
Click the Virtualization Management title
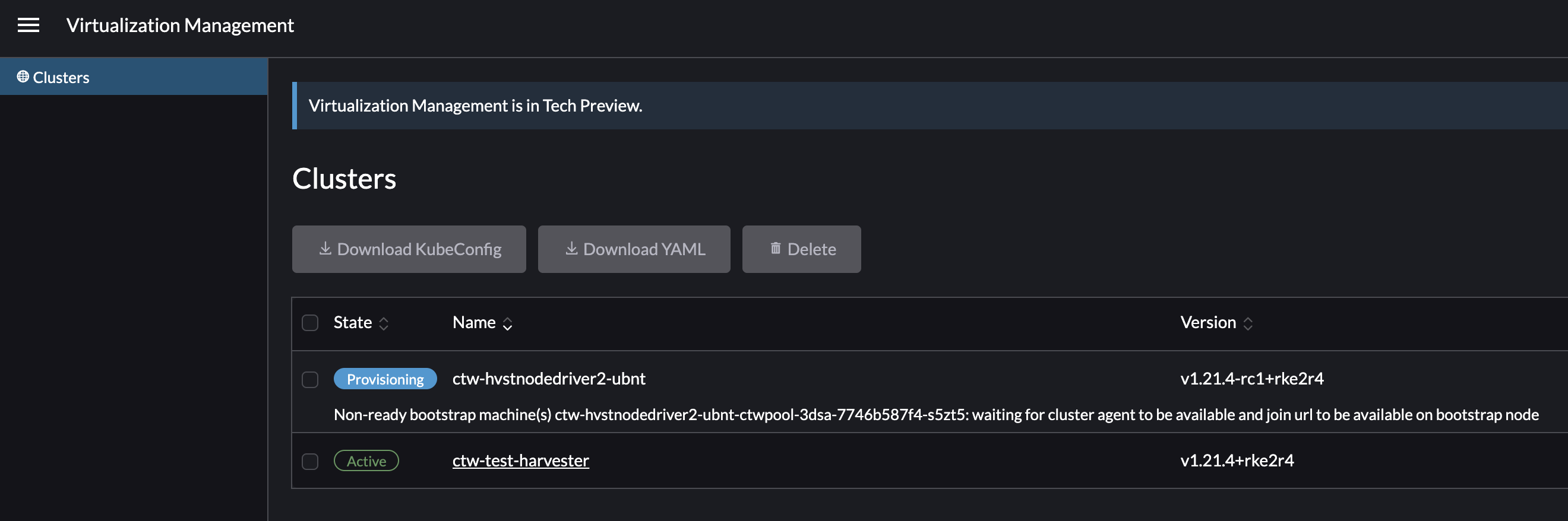click(180, 25)
